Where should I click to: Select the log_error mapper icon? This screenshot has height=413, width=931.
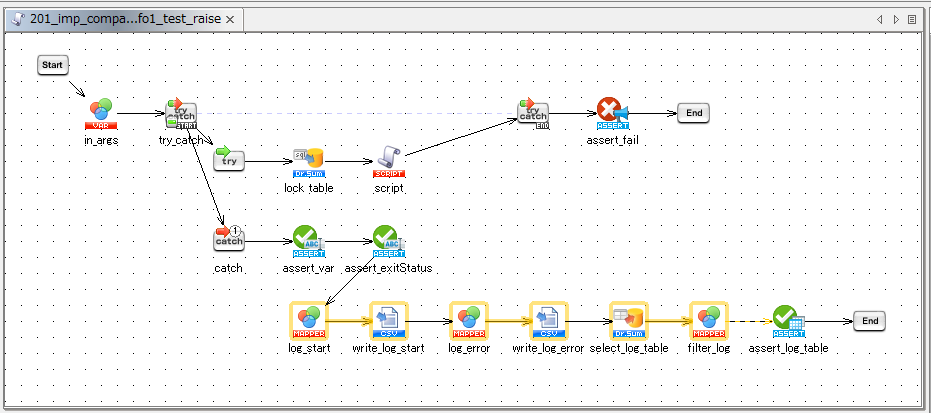point(468,320)
